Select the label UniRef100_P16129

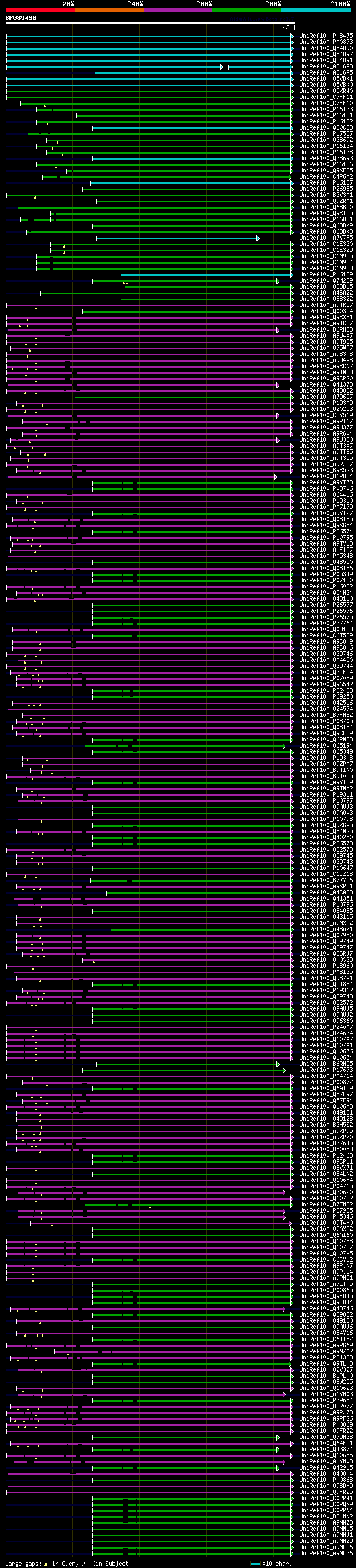pyautogui.click(x=326, y=275)
